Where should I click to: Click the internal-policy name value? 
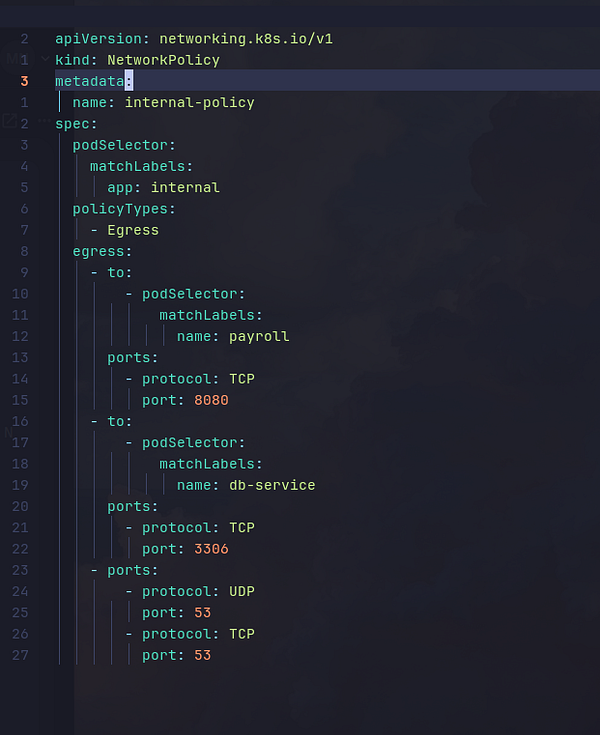189,103
